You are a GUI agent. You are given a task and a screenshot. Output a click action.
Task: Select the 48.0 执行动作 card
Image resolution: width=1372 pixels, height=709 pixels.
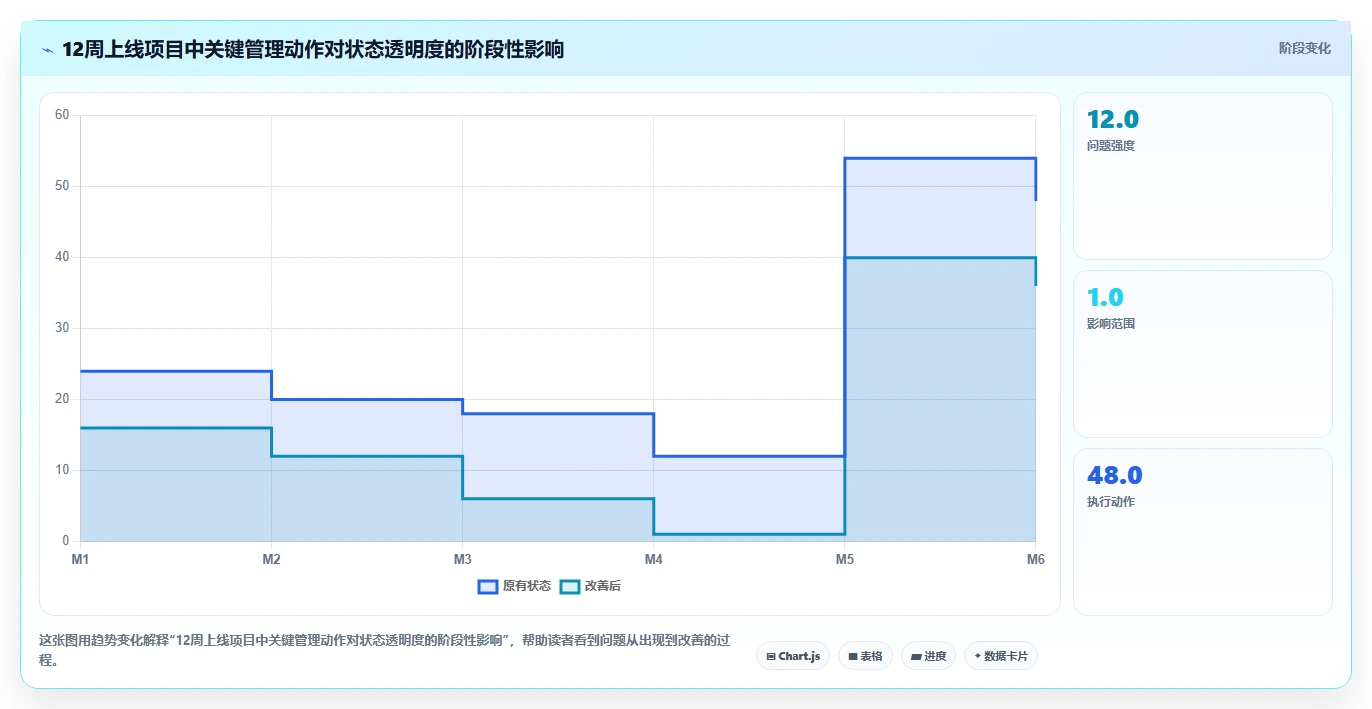point(1203,532)
